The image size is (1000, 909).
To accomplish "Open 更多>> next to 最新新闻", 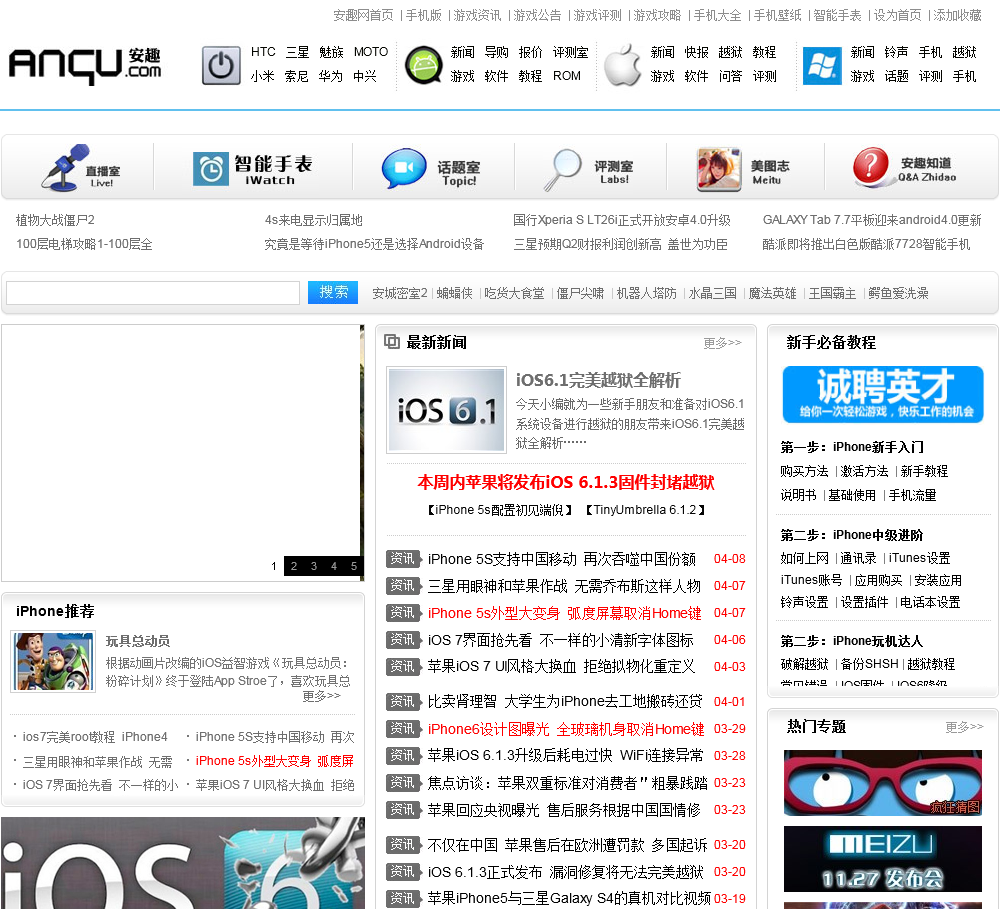I will tap(723, 343).
